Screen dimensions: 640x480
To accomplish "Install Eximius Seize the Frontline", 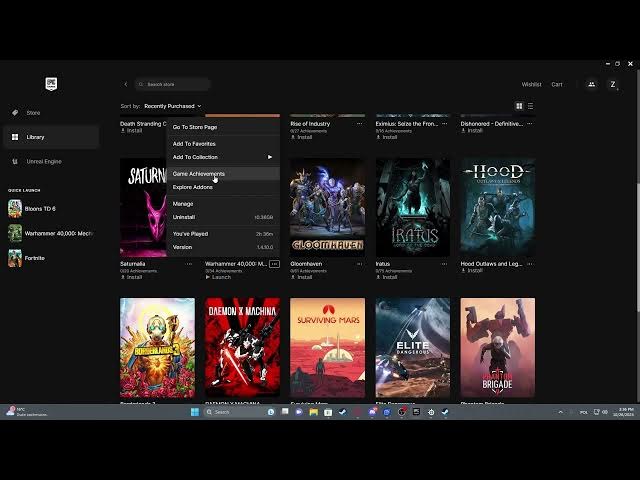I will click(387, 137).
